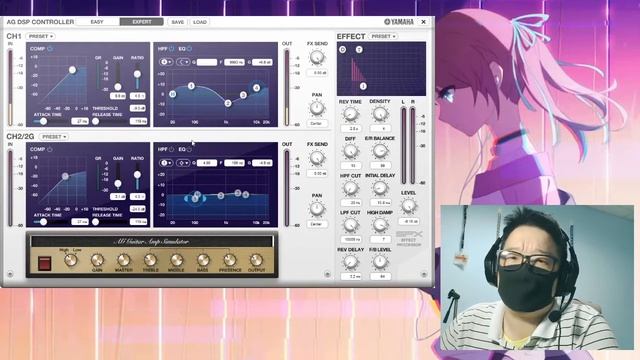Viewport: 640px width, 360px height.
Task: Close the AG DSP Controller window
Action: (424, 22)
